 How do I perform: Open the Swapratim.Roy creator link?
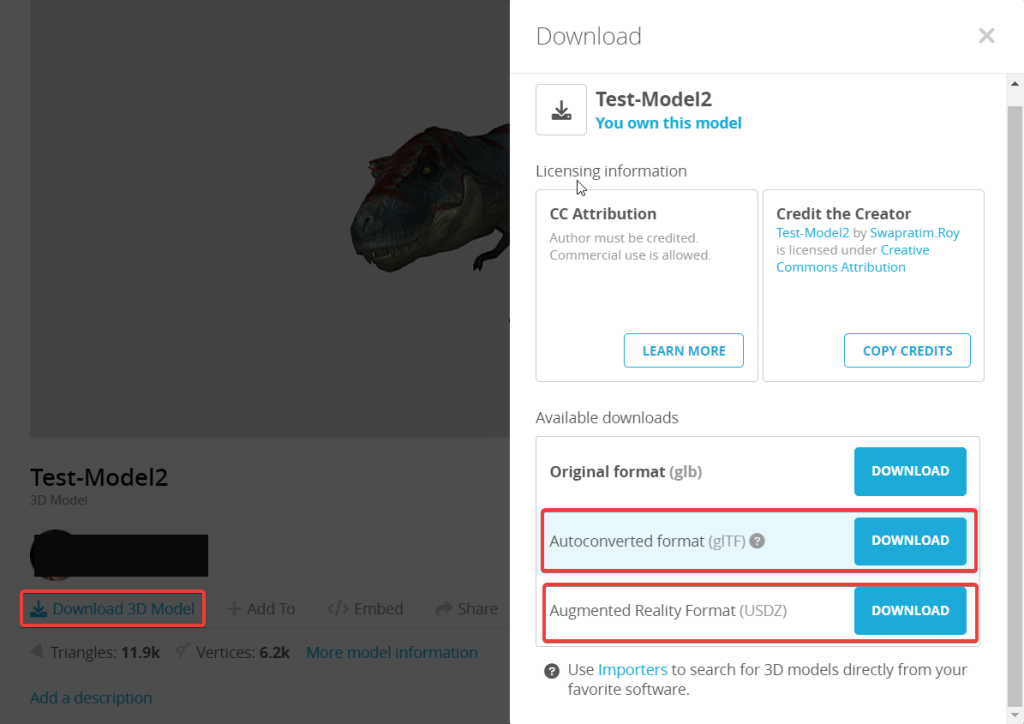pyautogui.click(x=914, y=233)
